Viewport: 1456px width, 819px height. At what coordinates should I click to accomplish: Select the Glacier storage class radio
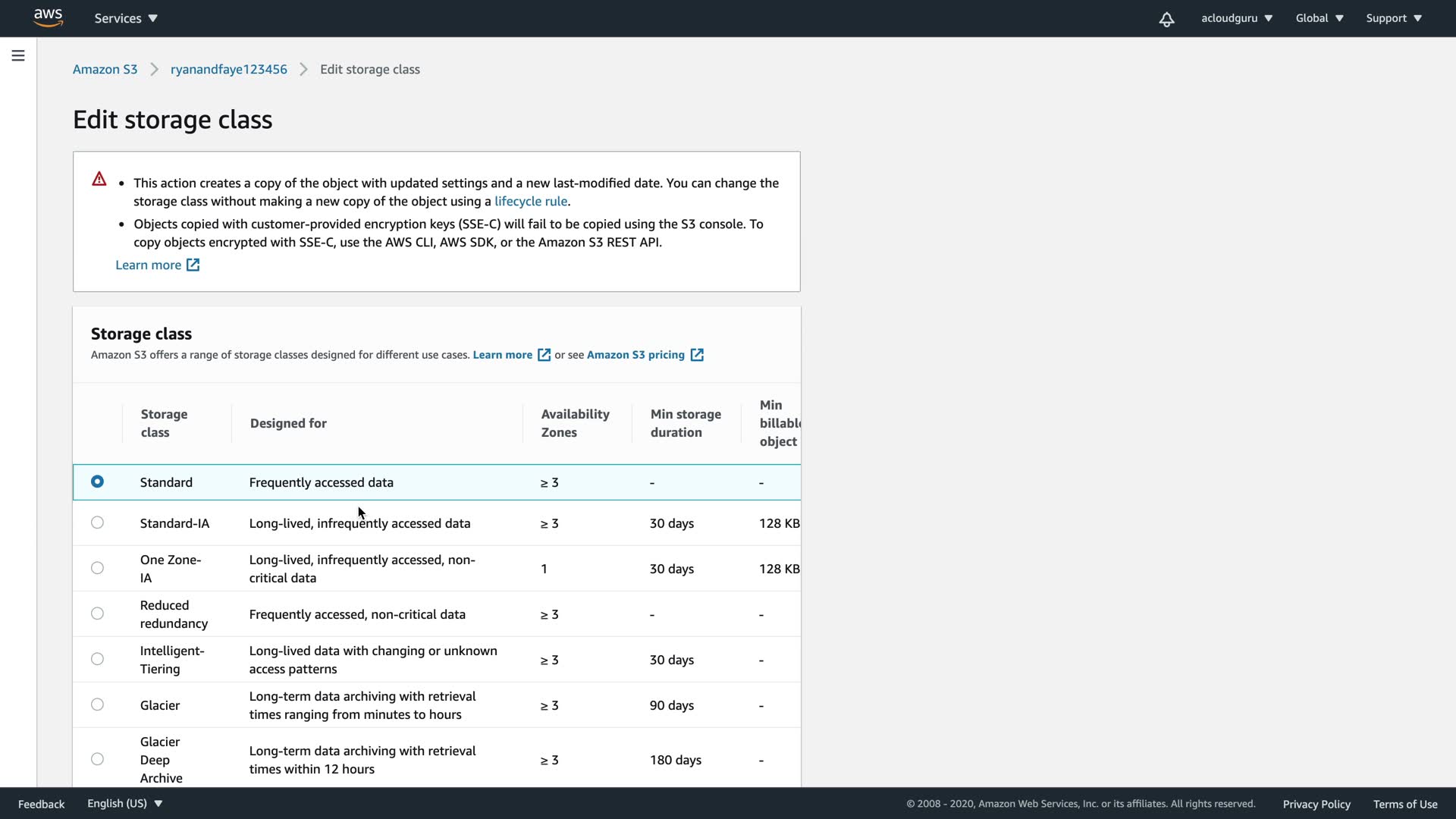coord(97,704)
